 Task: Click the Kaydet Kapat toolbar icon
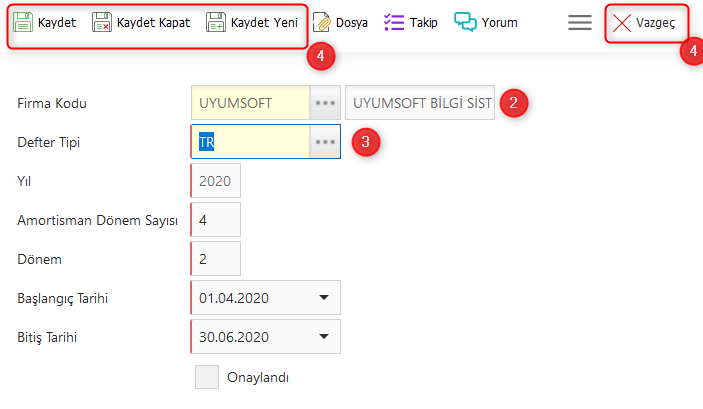(x=101, y=22)
